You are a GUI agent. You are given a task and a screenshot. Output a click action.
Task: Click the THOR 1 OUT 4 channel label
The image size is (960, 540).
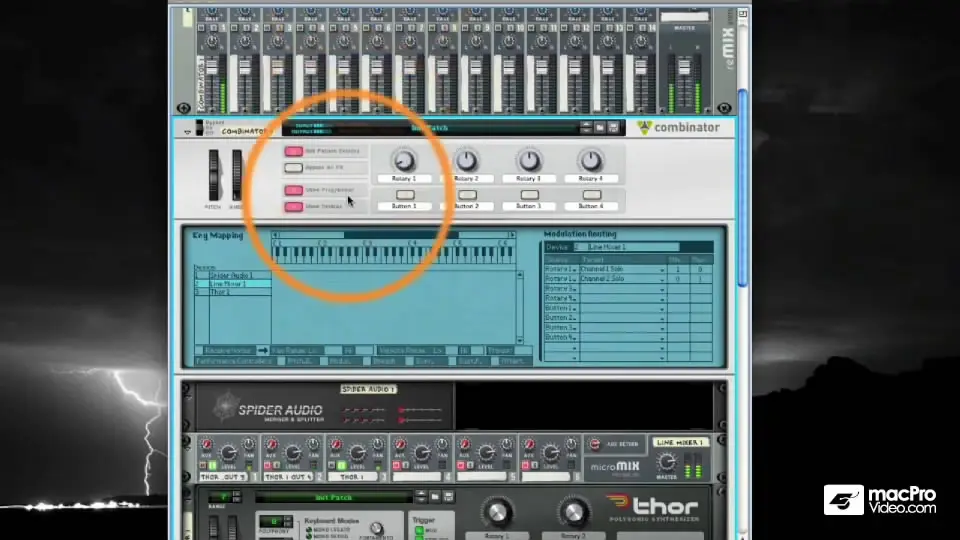tap(288, 477)
